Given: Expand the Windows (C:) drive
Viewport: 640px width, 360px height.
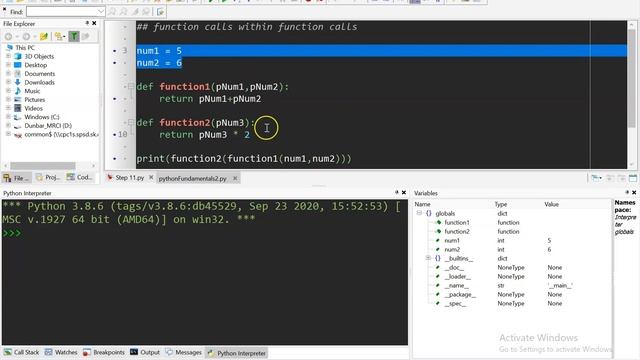Looking at the screenshot, I should 8,117.
